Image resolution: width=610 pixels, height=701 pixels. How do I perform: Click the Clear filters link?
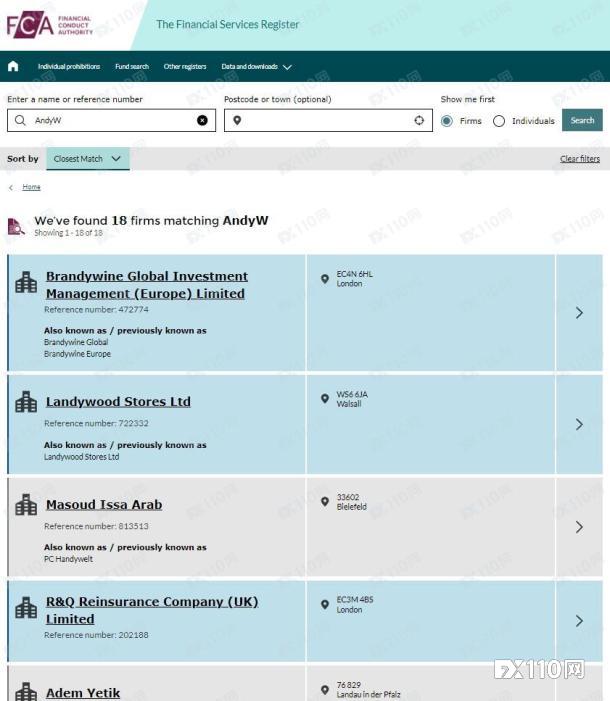[580, 159]
